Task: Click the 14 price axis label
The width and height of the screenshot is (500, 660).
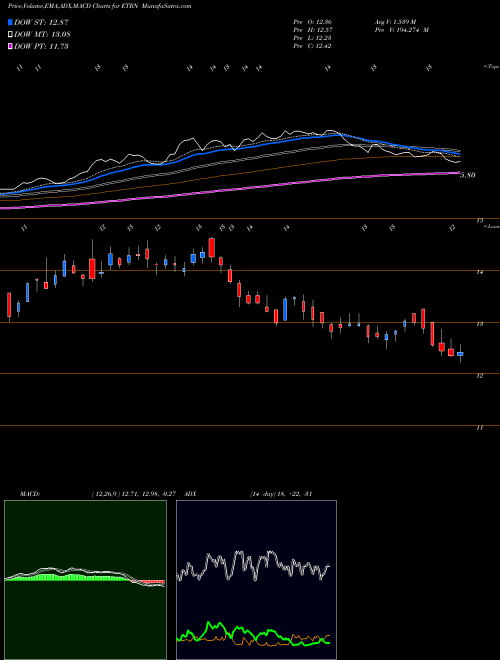Action: point(480,272)
